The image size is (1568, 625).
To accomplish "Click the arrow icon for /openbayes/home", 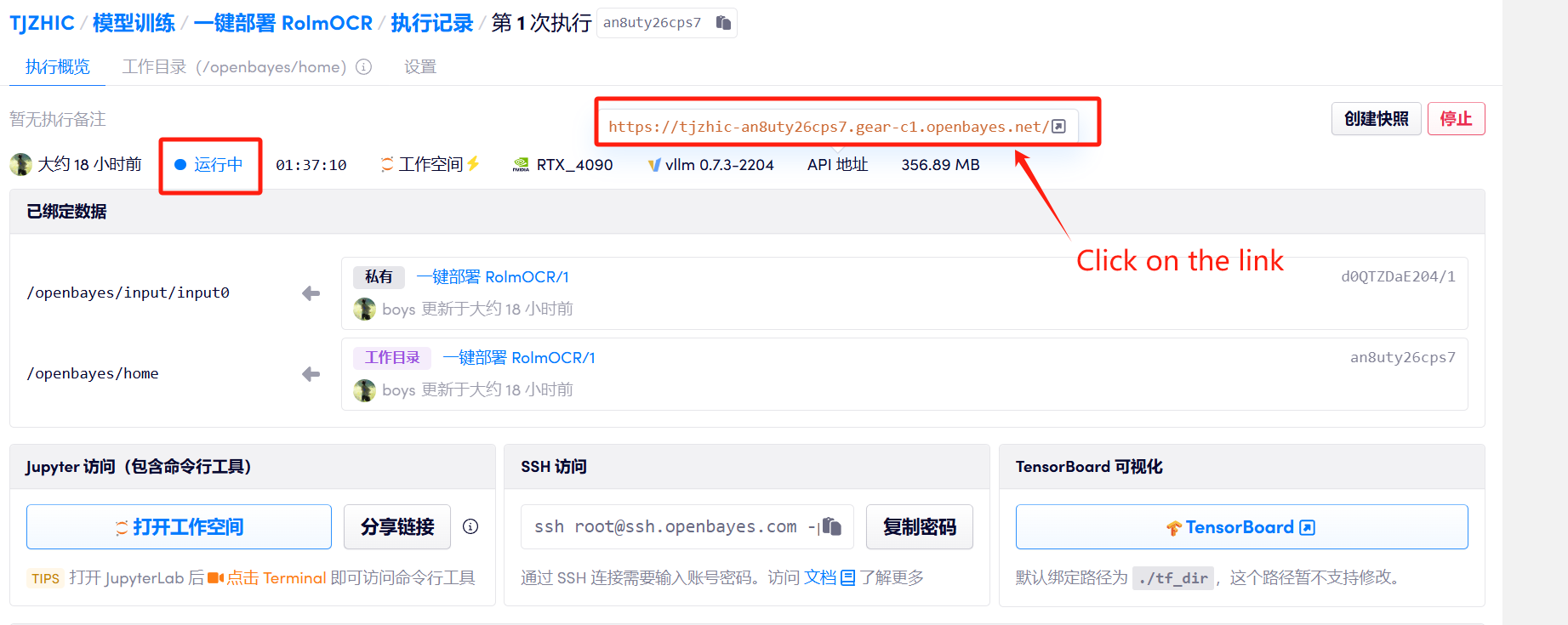I will click(311, 374).
